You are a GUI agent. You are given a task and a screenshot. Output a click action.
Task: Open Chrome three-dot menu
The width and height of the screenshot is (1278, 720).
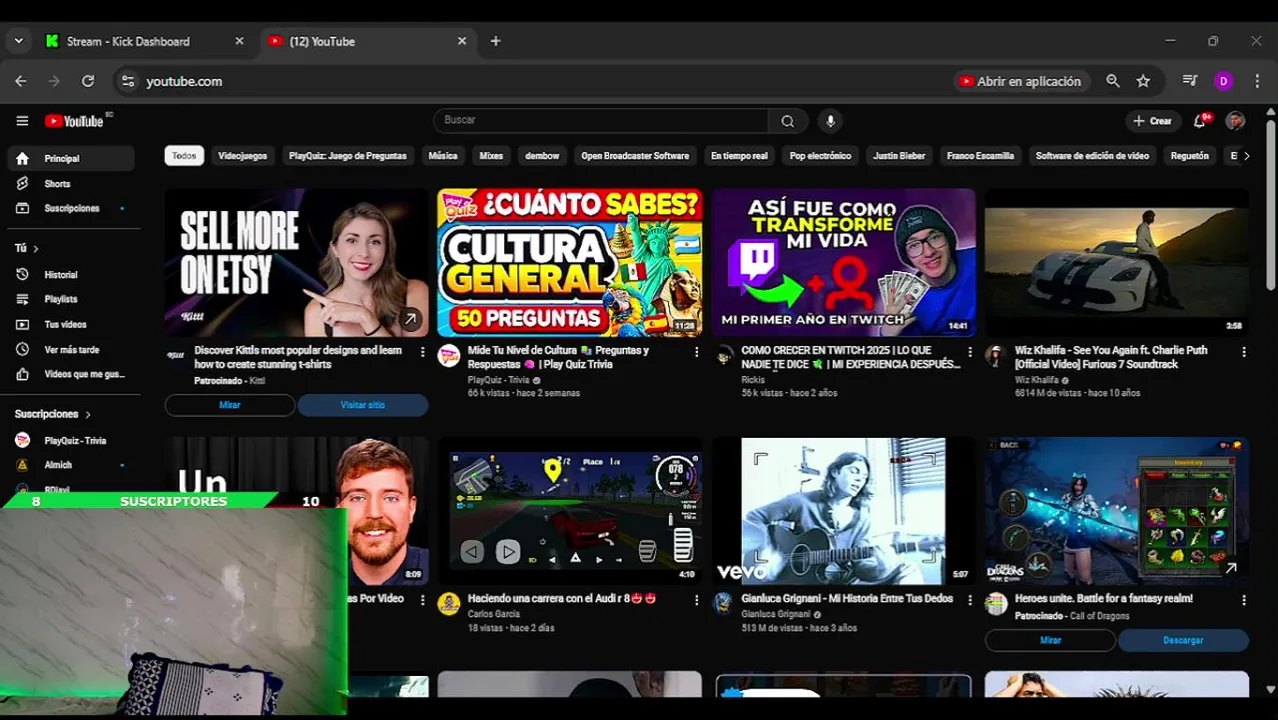[1257, 81]
